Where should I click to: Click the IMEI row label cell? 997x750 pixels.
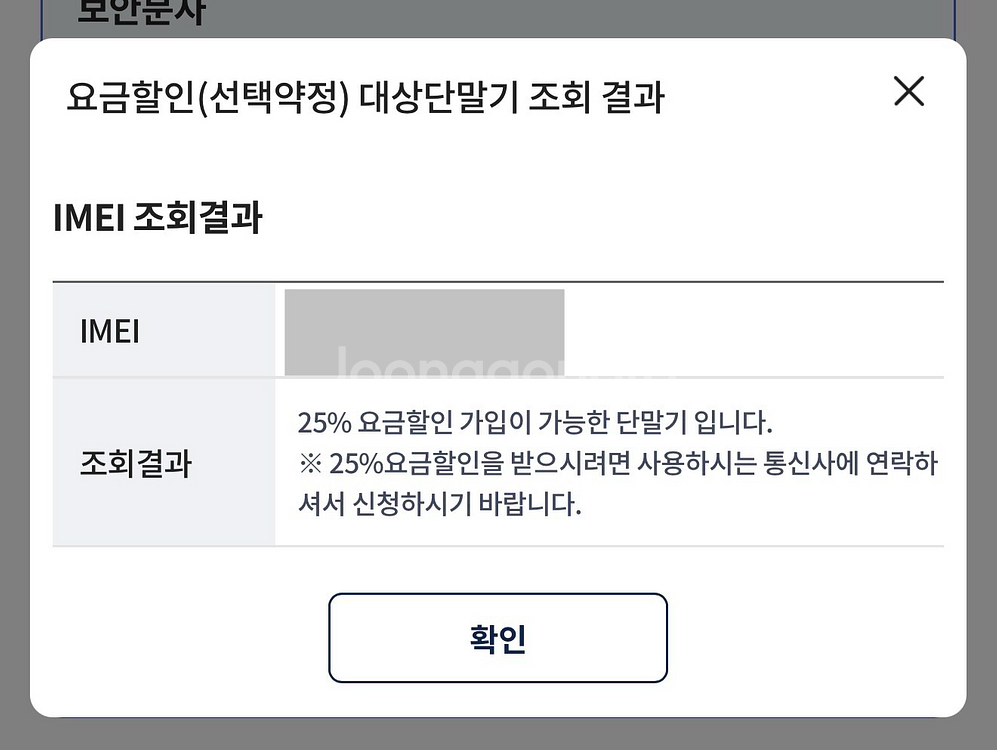110,331
